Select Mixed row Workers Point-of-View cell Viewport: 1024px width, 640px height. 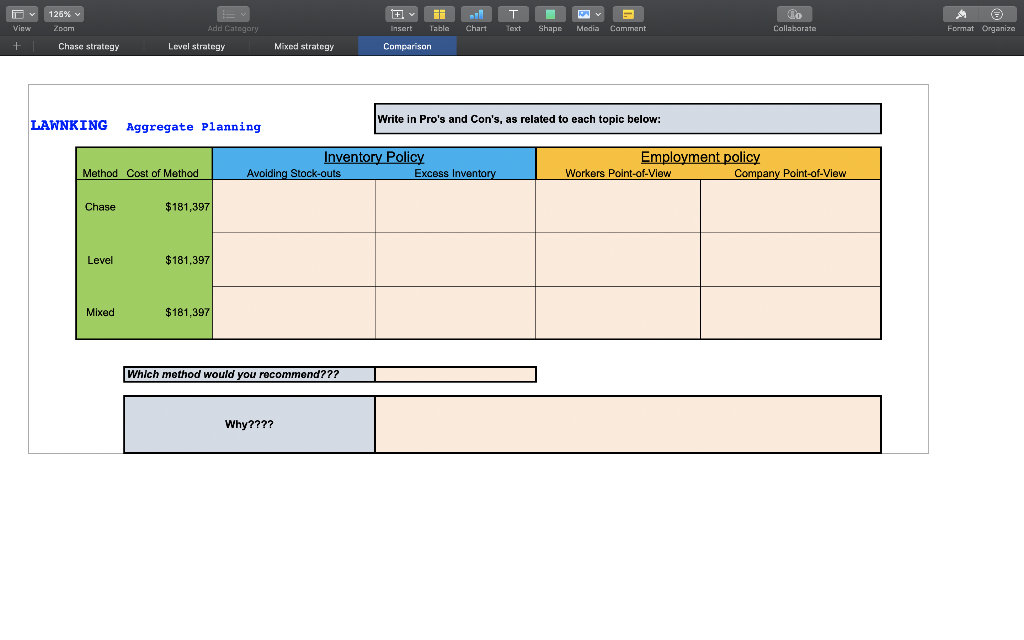coord(618,313)
